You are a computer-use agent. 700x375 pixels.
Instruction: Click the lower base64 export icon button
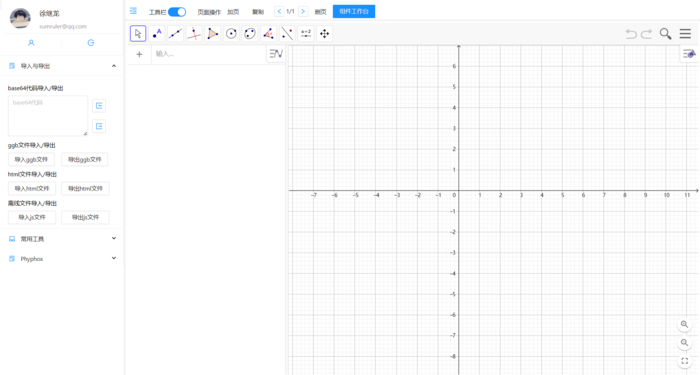(x=99, y=126)
